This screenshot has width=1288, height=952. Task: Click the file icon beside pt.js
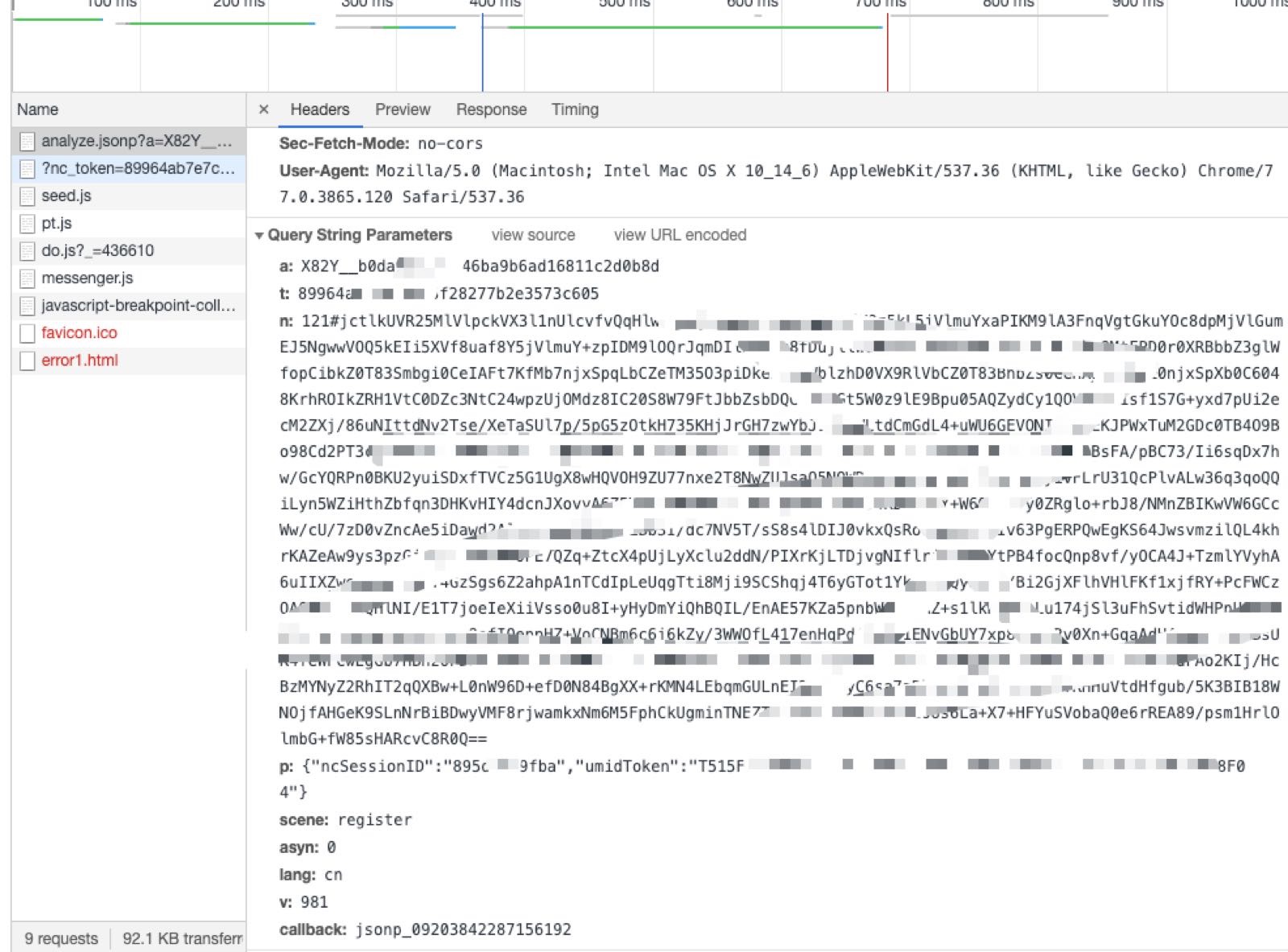click(x=27, y=224)
